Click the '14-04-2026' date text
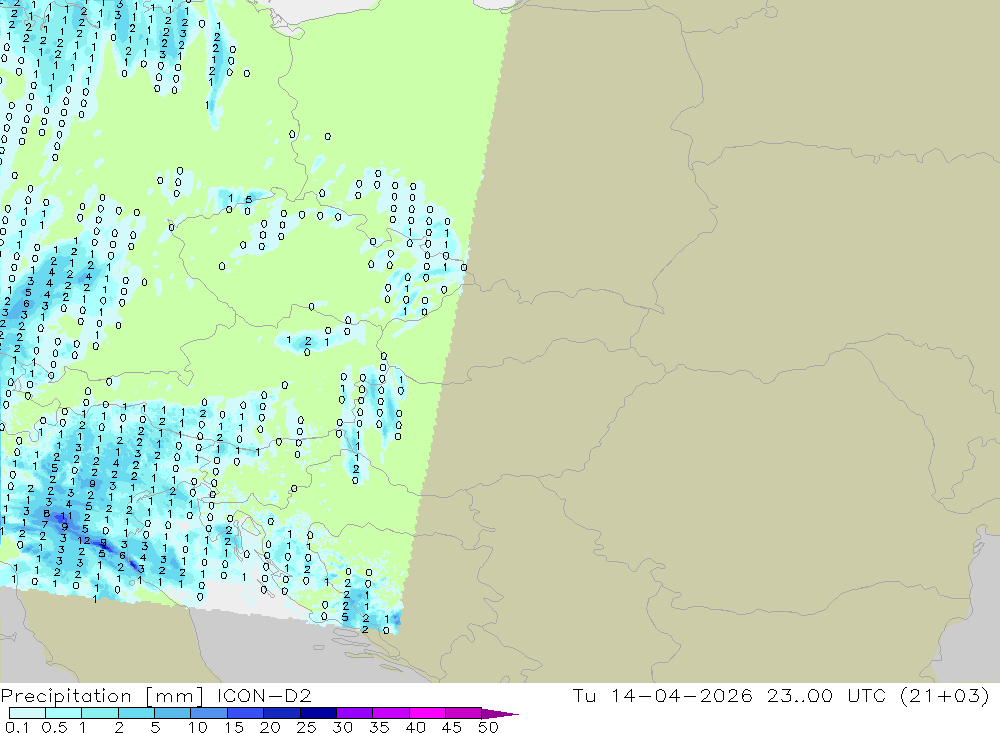1000x733 pixels. 681,695
